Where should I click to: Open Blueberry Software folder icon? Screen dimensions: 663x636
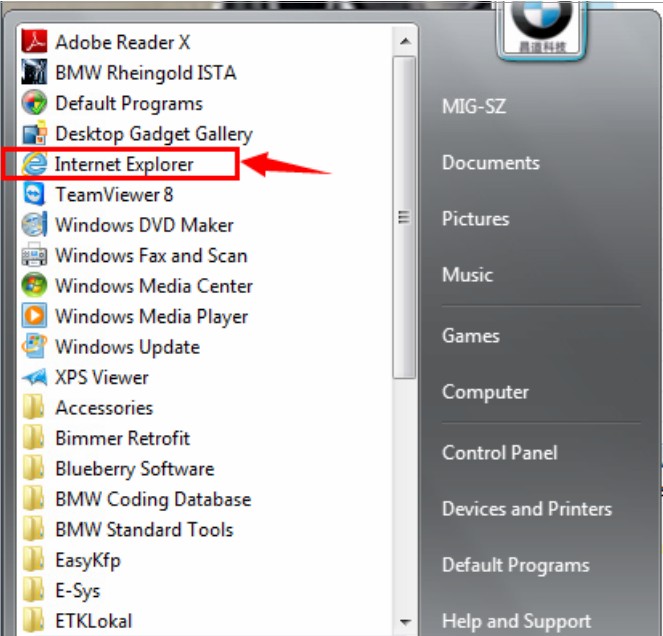[x=33, y=468]
